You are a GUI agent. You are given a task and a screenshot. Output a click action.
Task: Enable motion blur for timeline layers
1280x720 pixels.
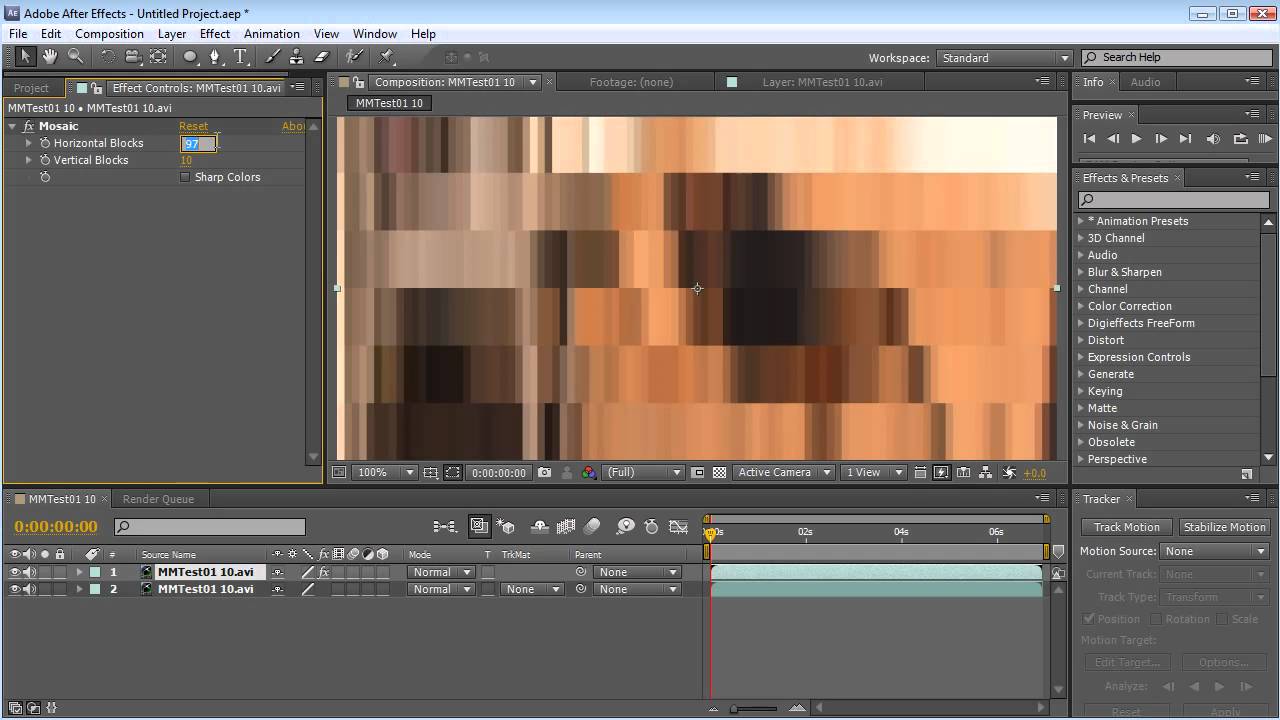pos(592,526)
